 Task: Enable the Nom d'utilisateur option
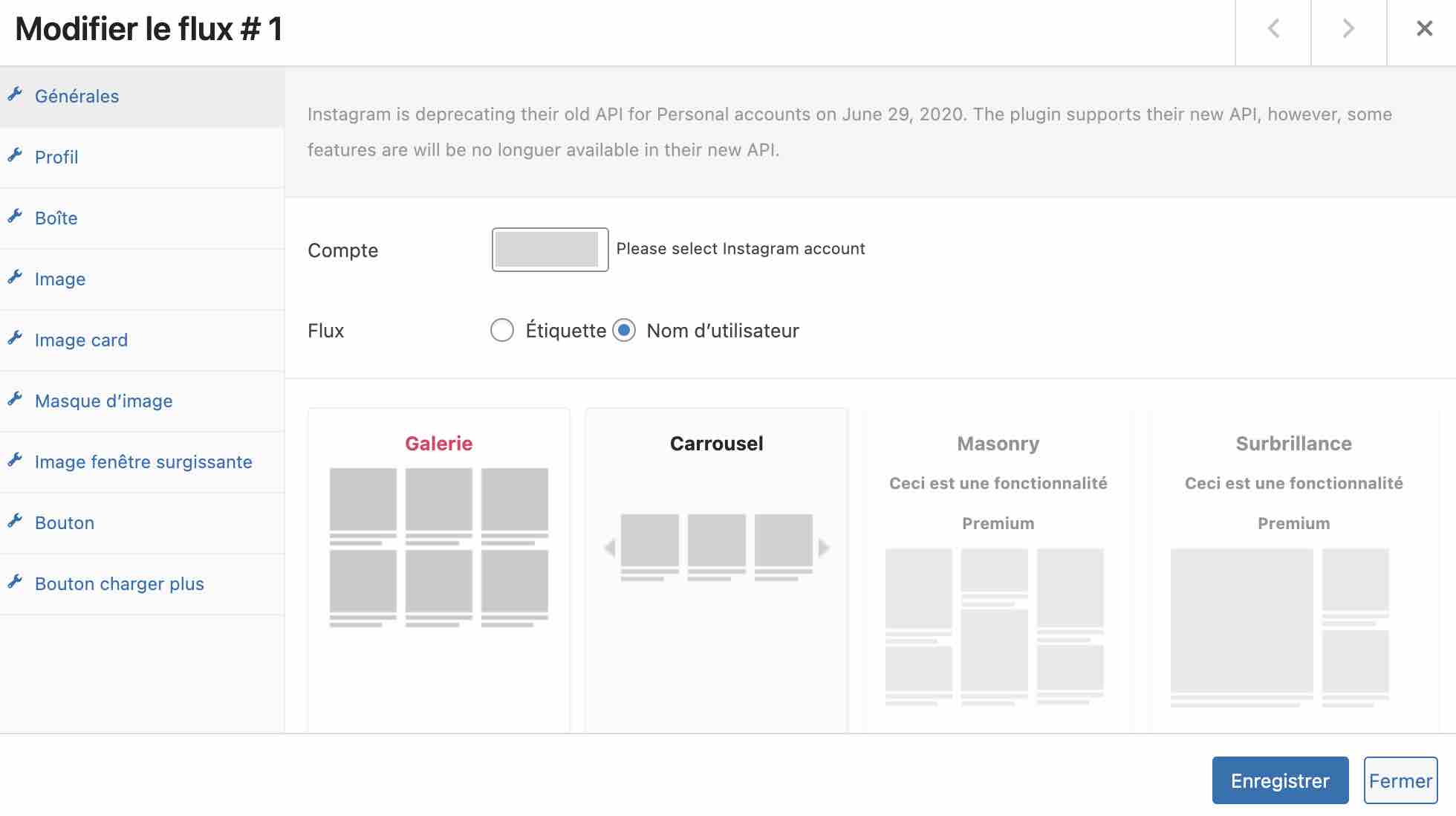click(x=625, y=330)
